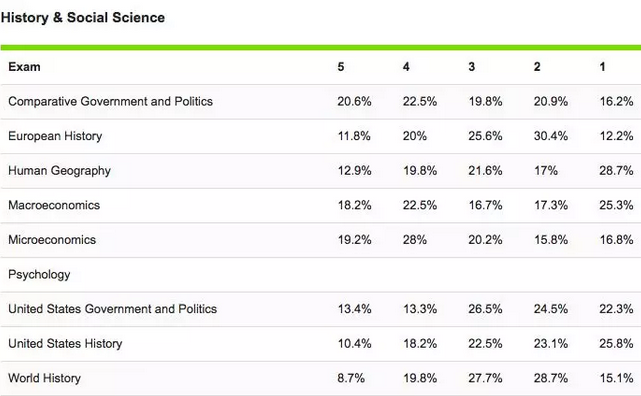Select the Exam column header
This screenshot has width=641, height=396.
click(x=24, y=67)
